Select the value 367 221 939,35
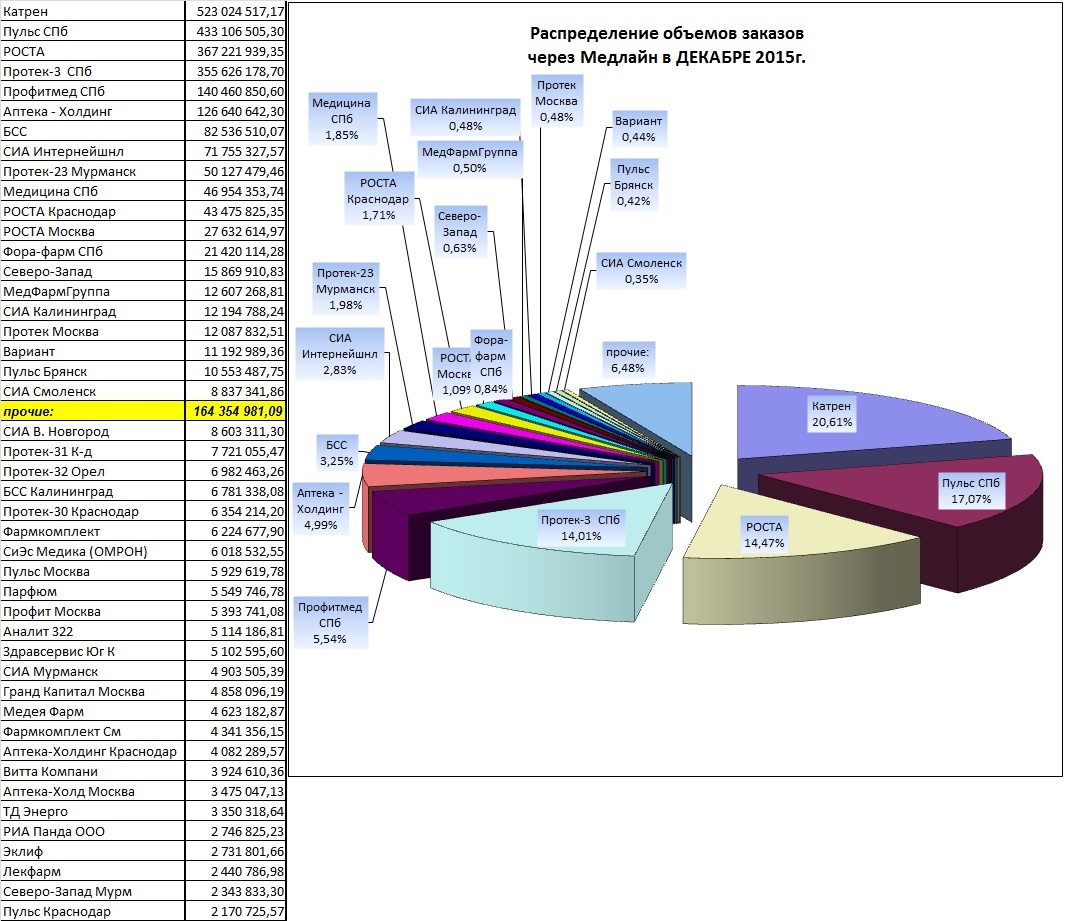The width and height of the screenshot is (1067, 921). tap(235, 52)
